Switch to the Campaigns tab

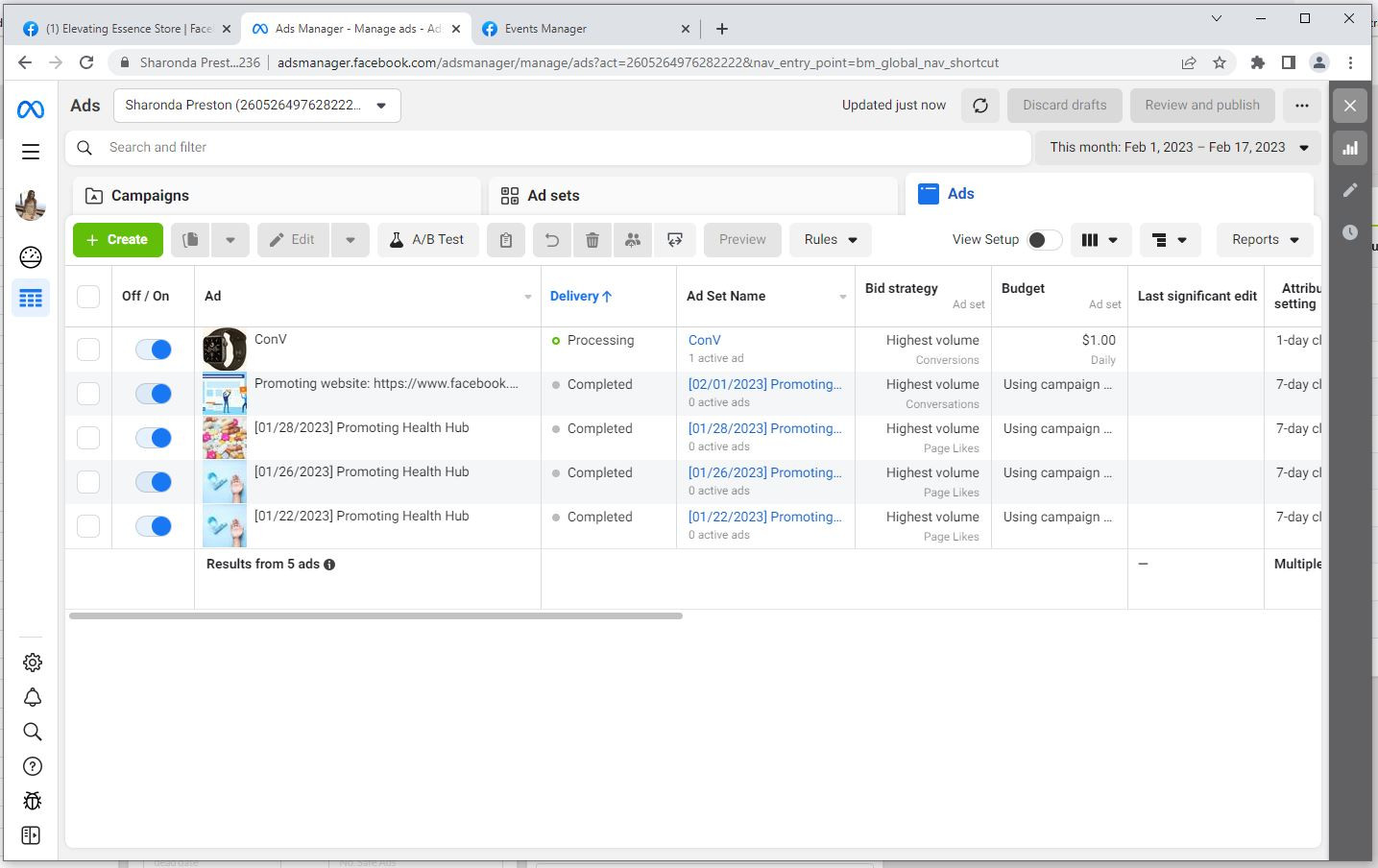[x=277, y=196]
